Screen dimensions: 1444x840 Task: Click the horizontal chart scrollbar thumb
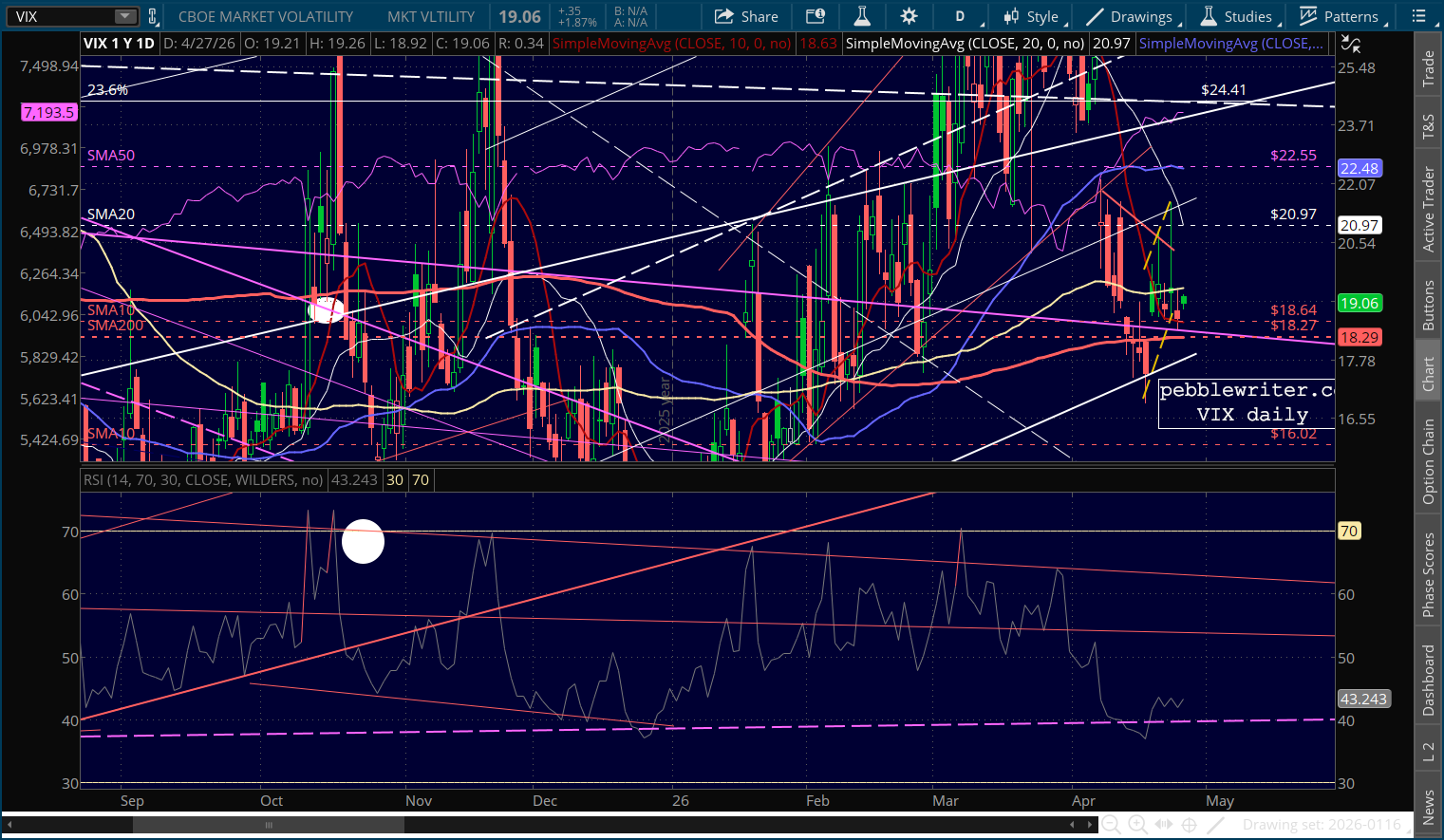click(x=269, y=825)
